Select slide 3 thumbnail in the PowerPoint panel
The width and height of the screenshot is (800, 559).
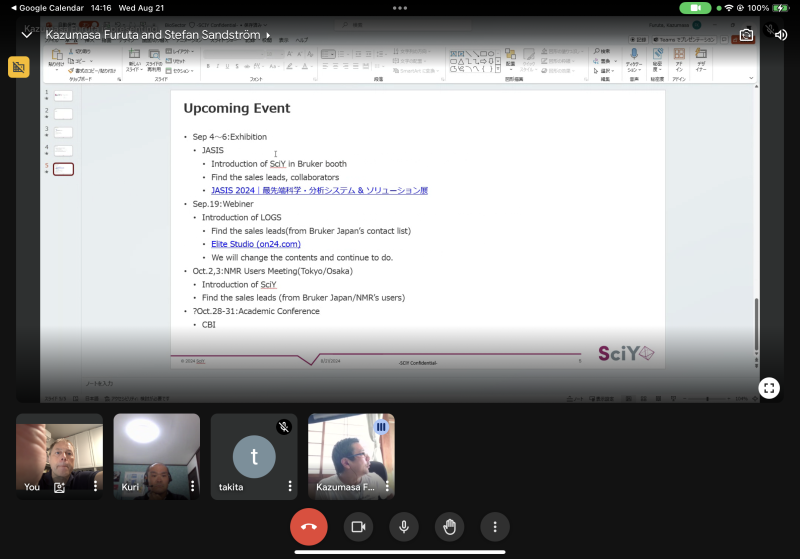tap(63, 132)
